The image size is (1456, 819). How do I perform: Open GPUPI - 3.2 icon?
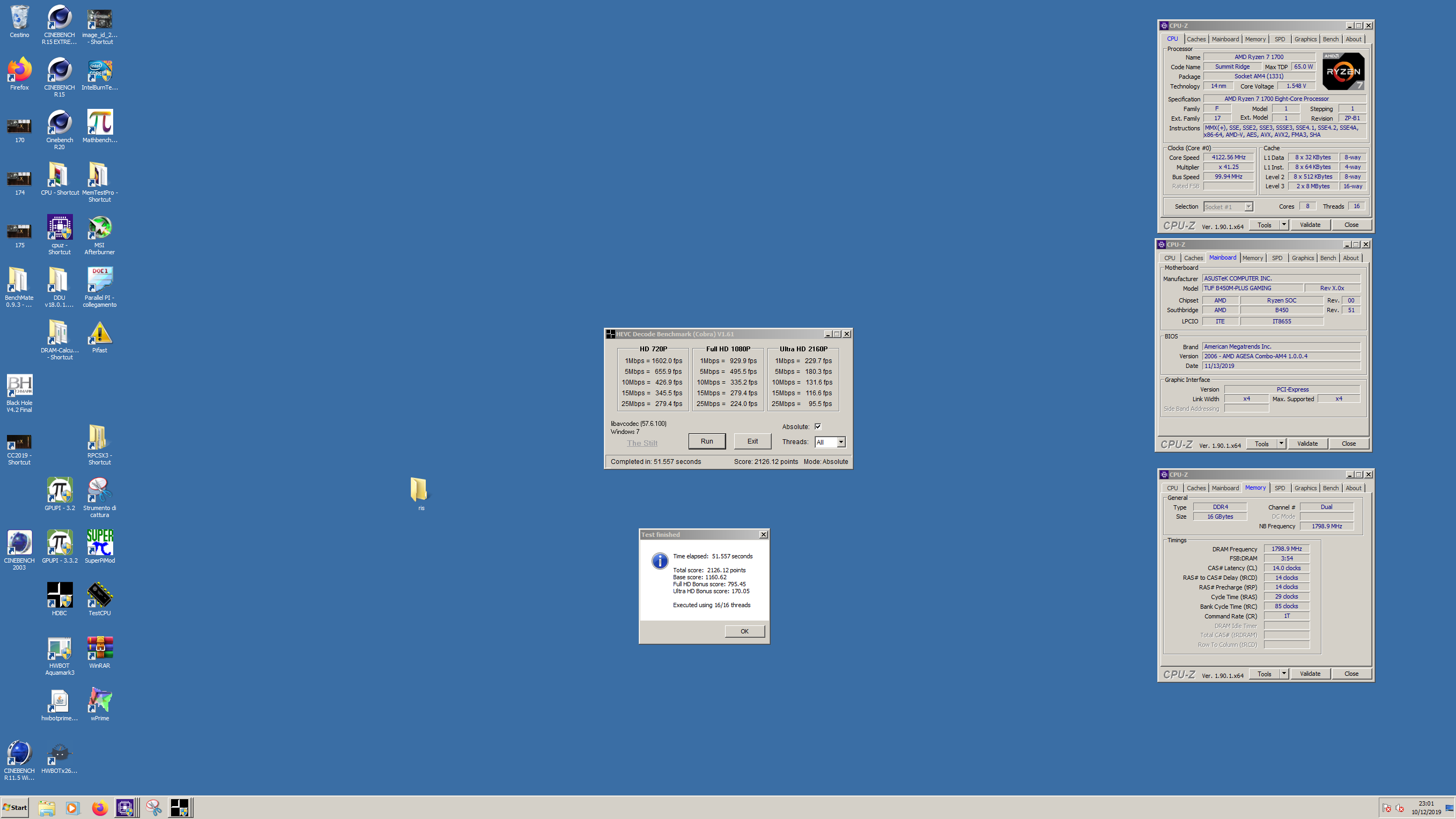tap(60, 495)
